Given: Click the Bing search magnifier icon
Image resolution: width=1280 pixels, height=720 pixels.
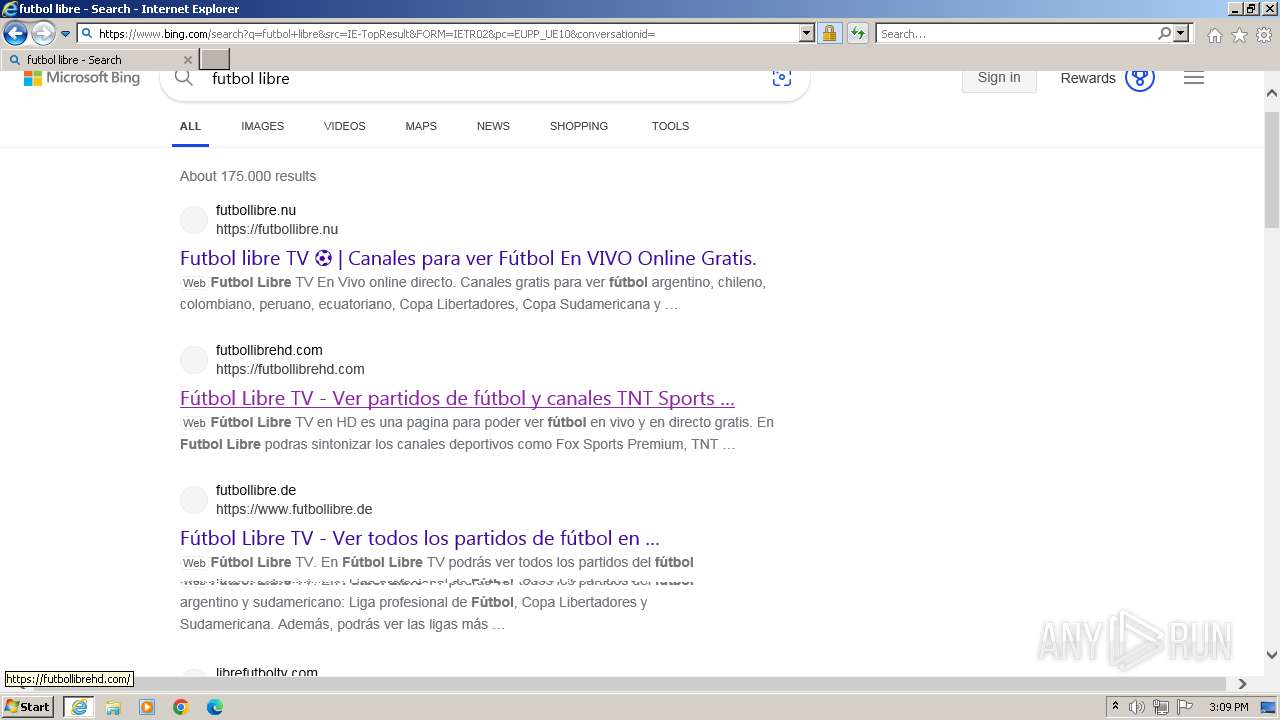Looking at the screenshot, I should point(184,77).
